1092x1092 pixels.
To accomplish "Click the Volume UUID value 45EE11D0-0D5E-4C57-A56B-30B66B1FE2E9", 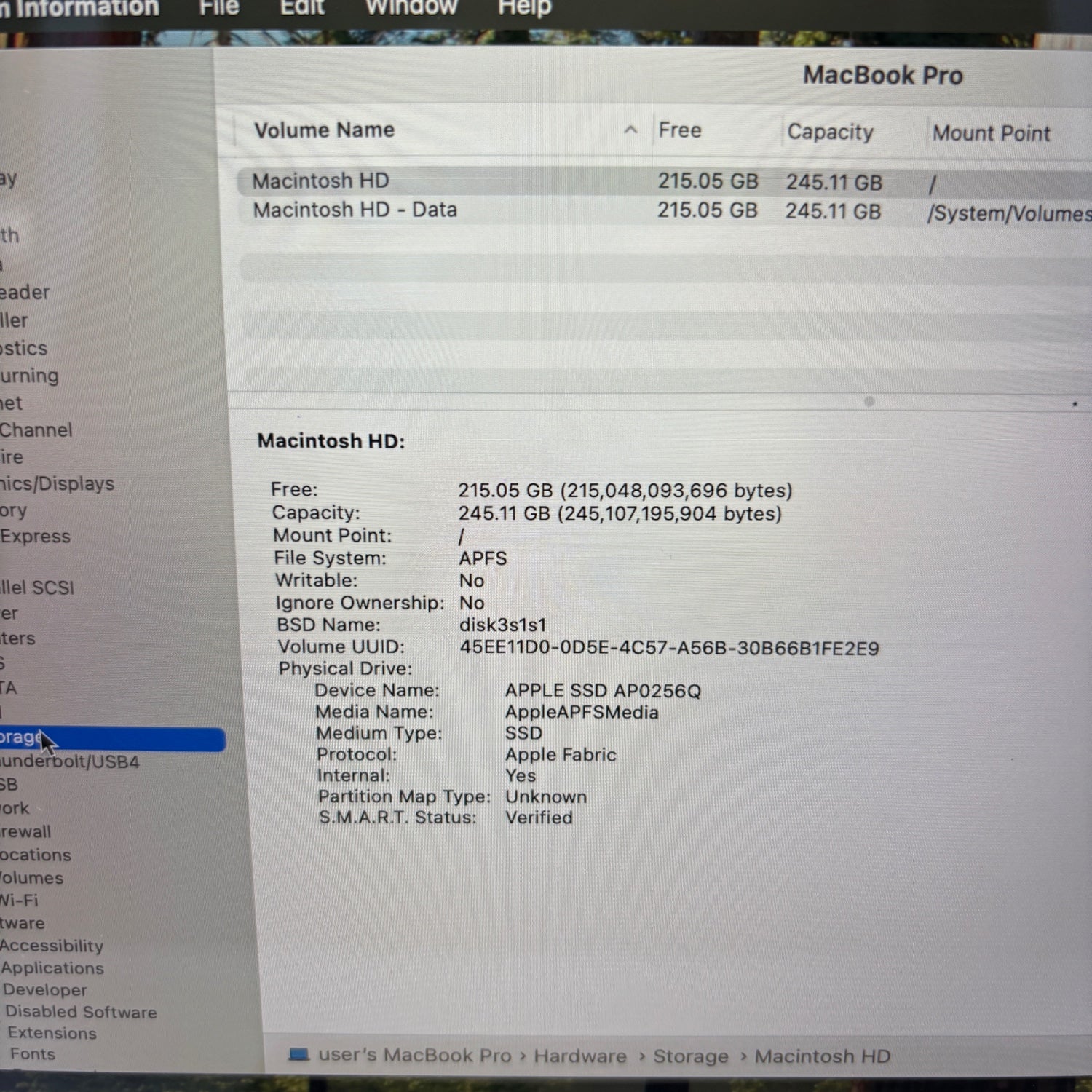I will click(669, 648).
